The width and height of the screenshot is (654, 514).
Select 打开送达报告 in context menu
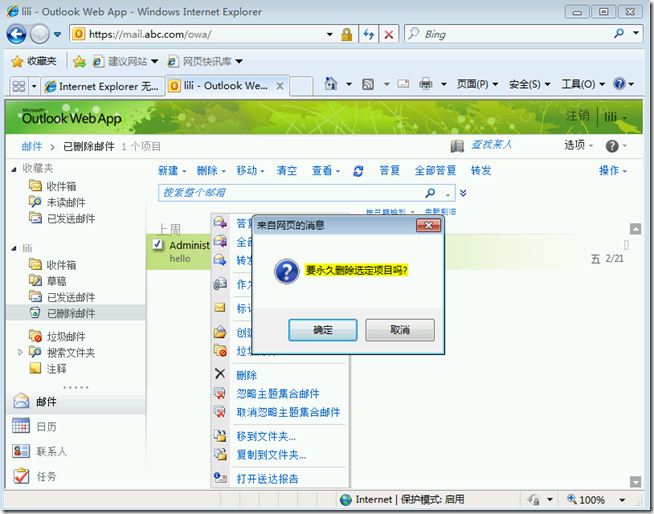click(x=267, y=479)
